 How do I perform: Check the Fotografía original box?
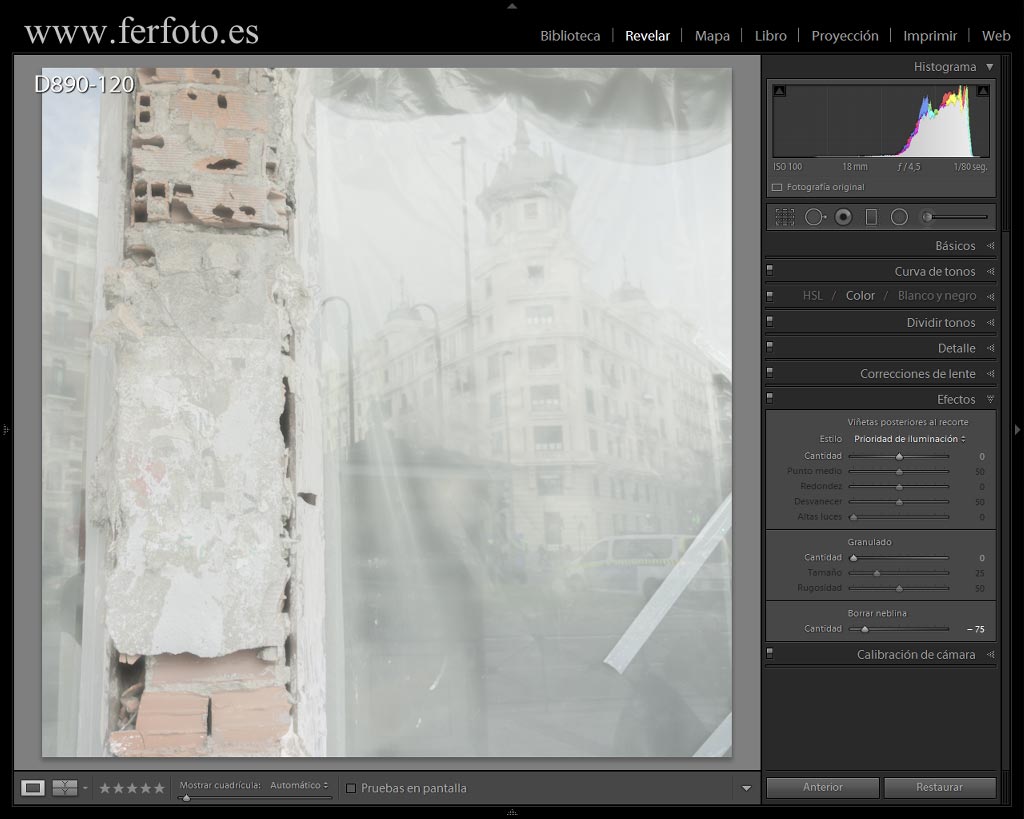click(x=777, y=187)
